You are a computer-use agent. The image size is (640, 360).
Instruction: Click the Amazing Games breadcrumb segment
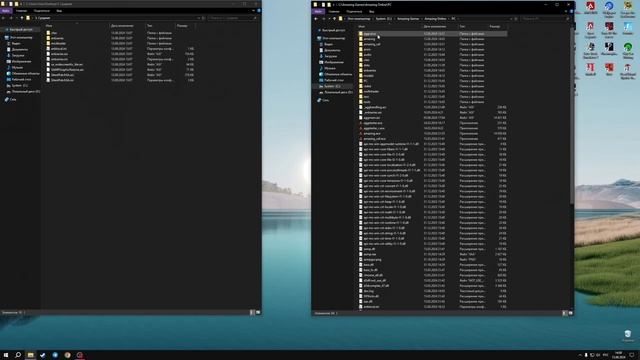[x=408, y=19]
